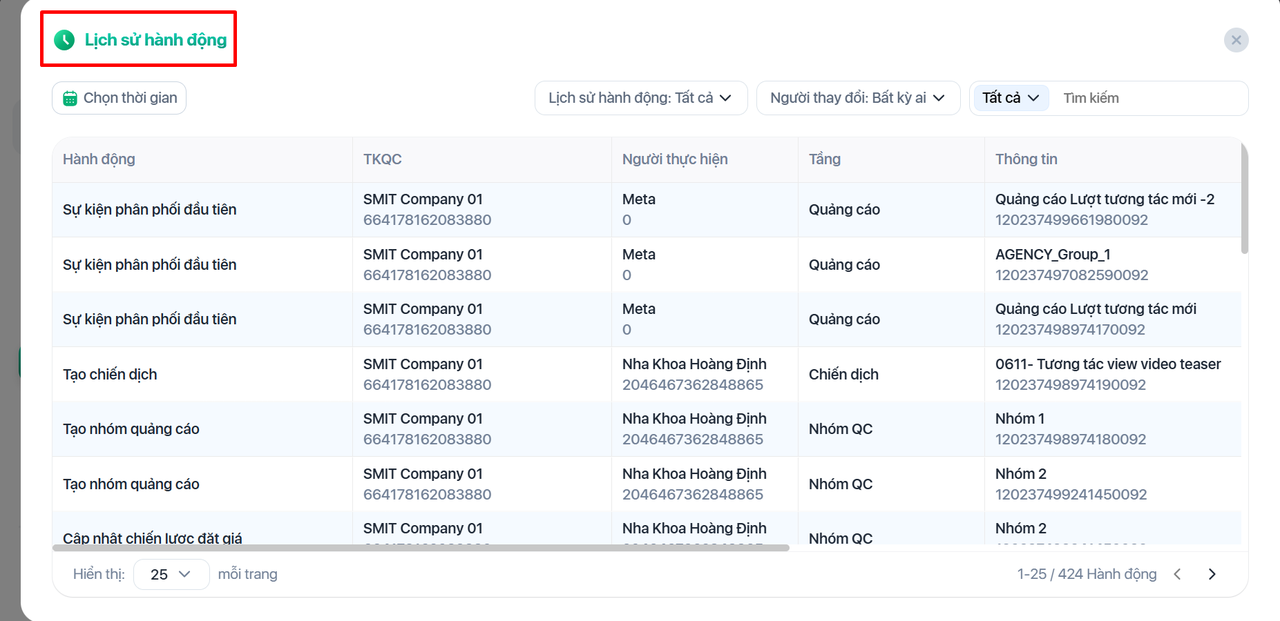Open the Tất cả search scope dropdown
This screenshot has width=1280, height=621.
(1011, 98)
